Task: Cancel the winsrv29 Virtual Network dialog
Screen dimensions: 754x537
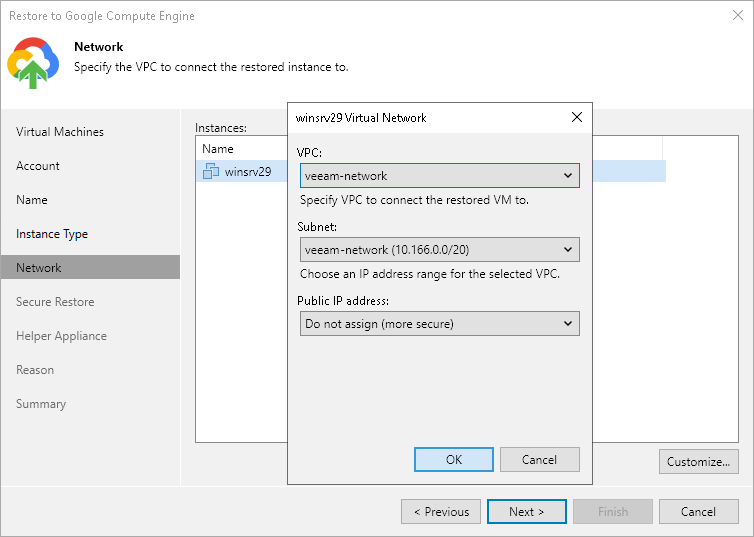Action: click(540, 460)
